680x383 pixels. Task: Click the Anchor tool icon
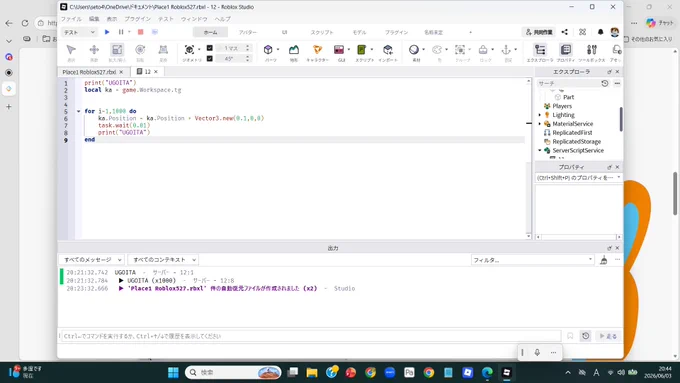(506, 50)
